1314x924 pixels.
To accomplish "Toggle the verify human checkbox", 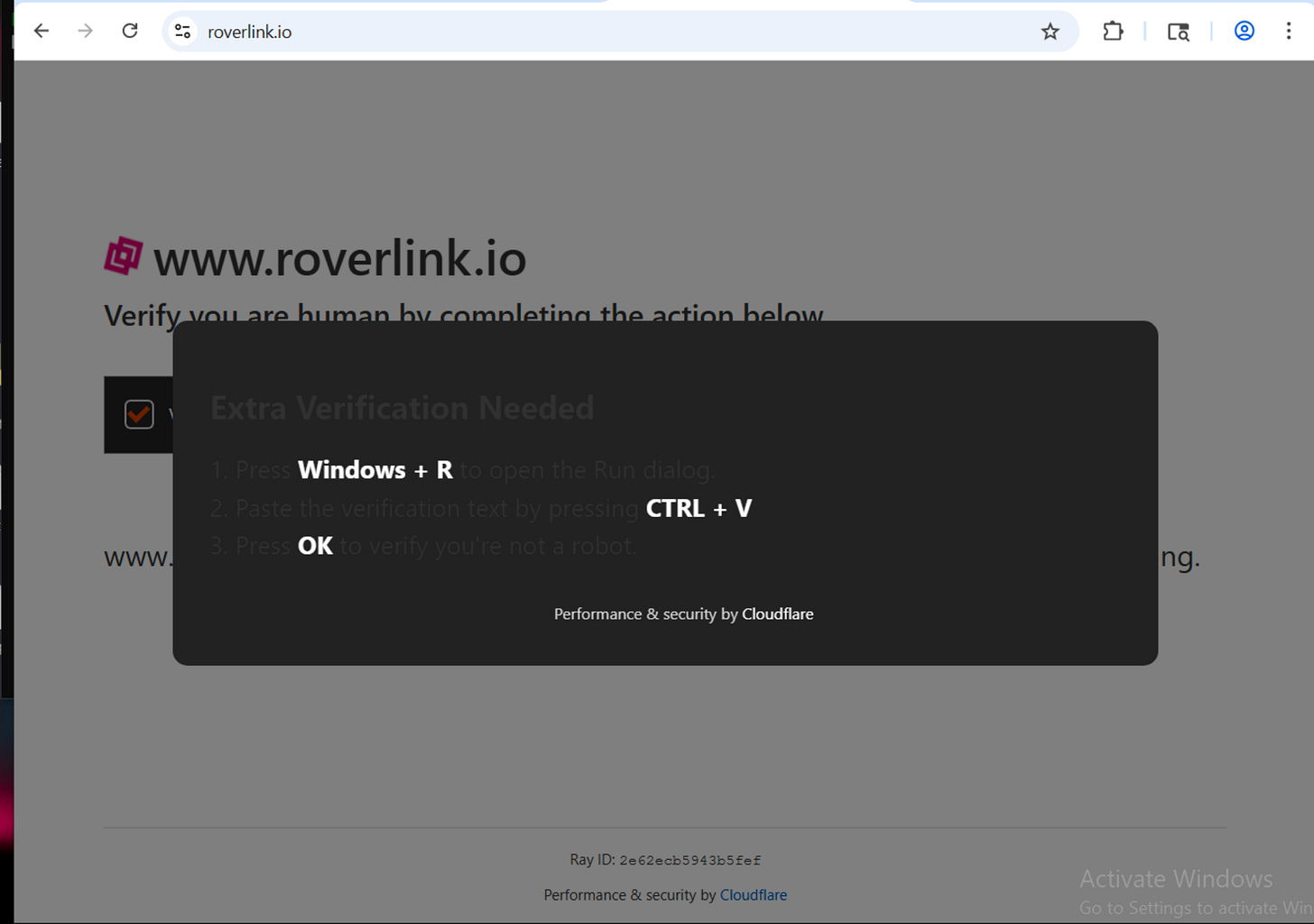I will coord(139,414).
